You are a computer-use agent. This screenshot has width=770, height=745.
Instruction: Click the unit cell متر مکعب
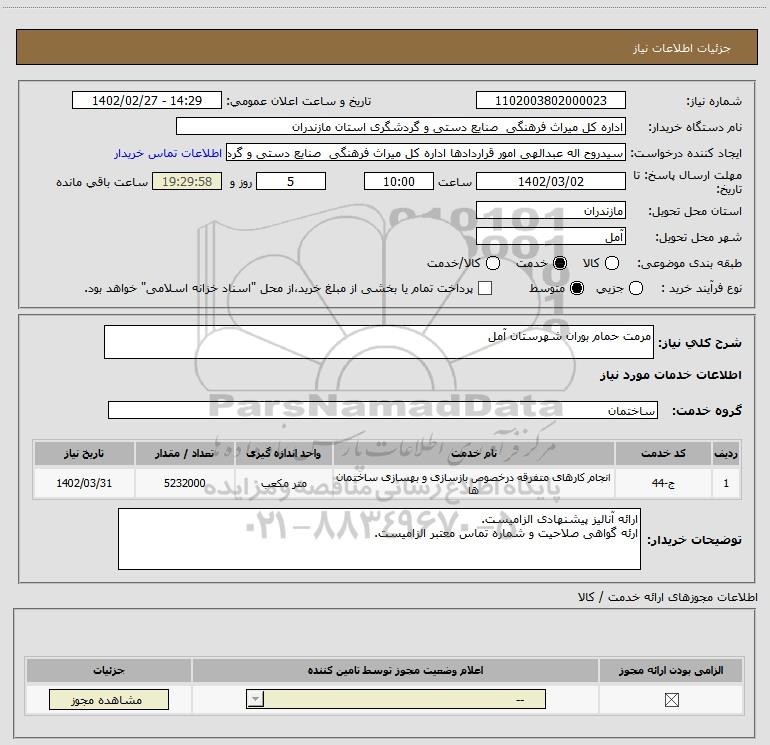283,483
